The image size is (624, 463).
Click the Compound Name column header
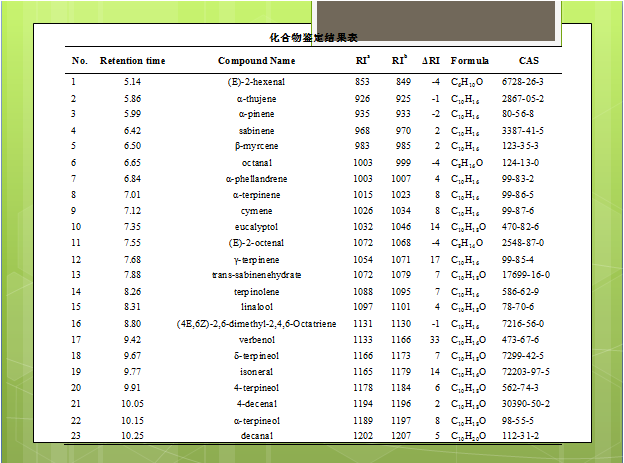[x=257, y=61]
